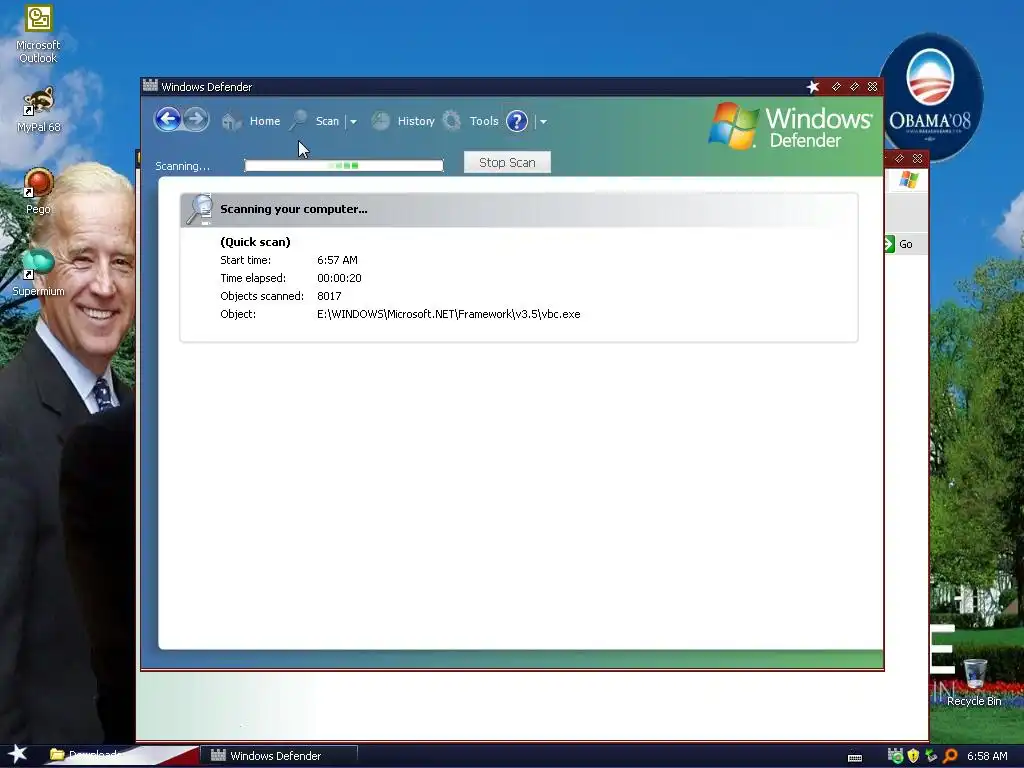Maximize the background window behind Defender
This screenshot has width=1024, height=768.
(899, 158)
